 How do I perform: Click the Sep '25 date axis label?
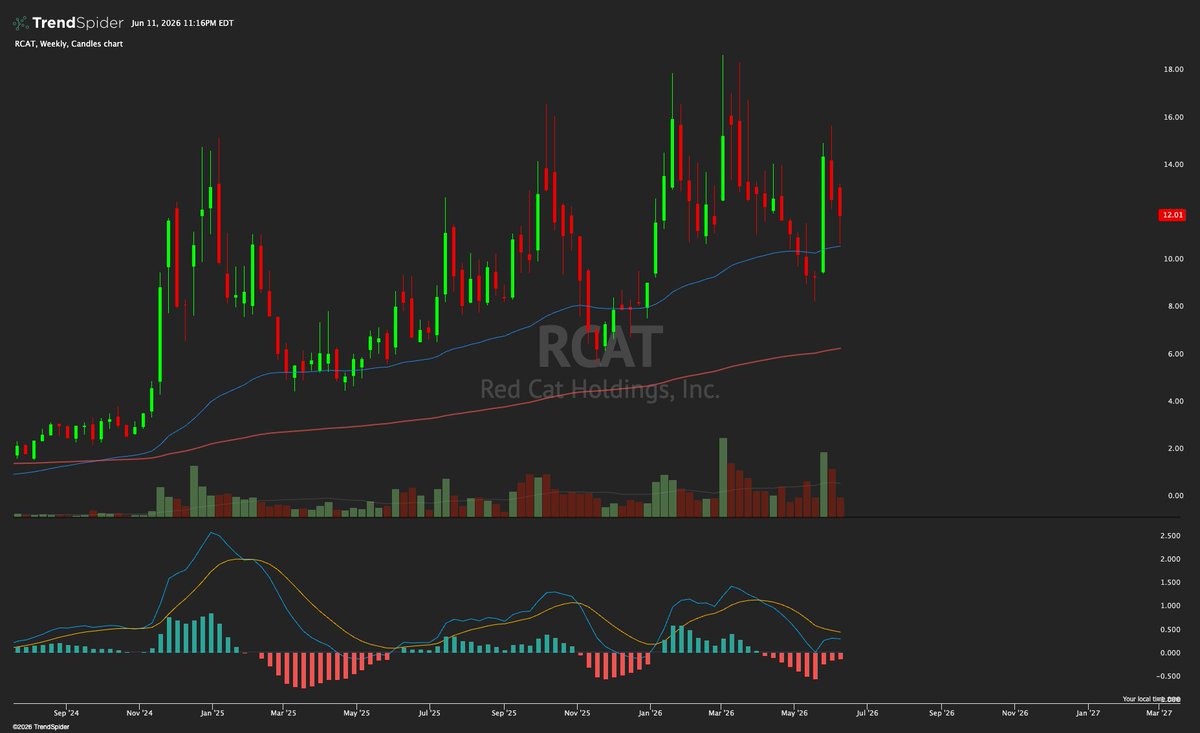coord(504,714)
